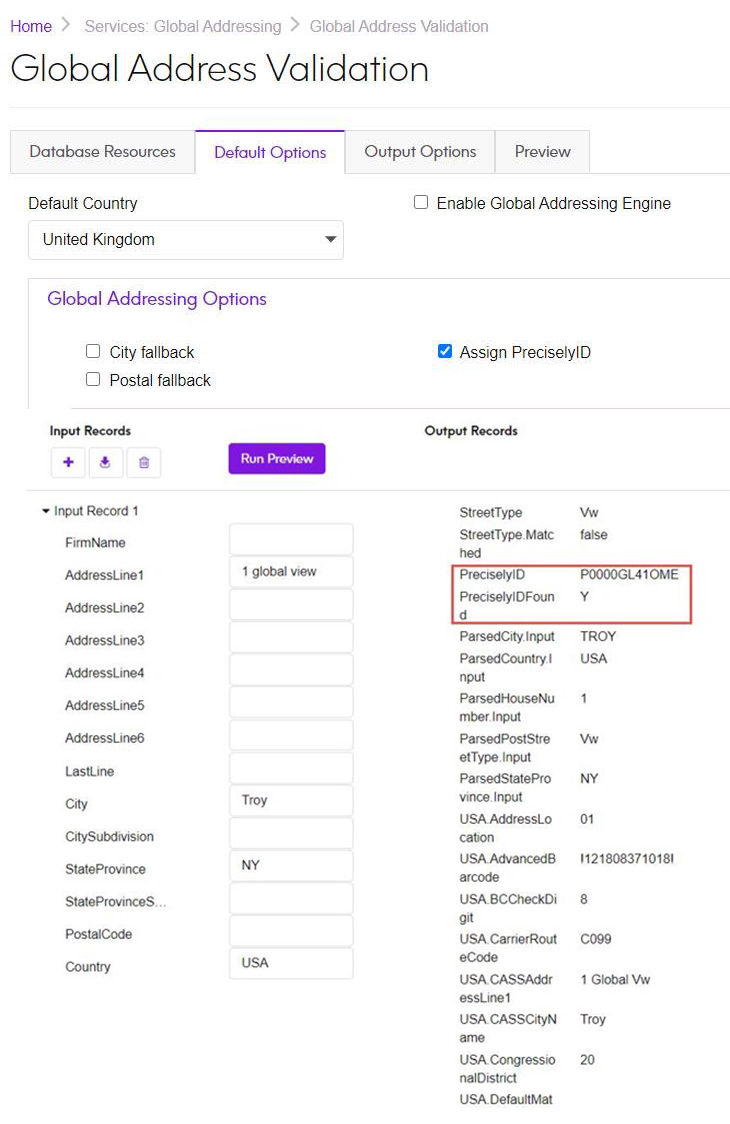This screenshot has width=730, height=1124.
Task: Enable Postal fallback
Action: pos(93,379)
